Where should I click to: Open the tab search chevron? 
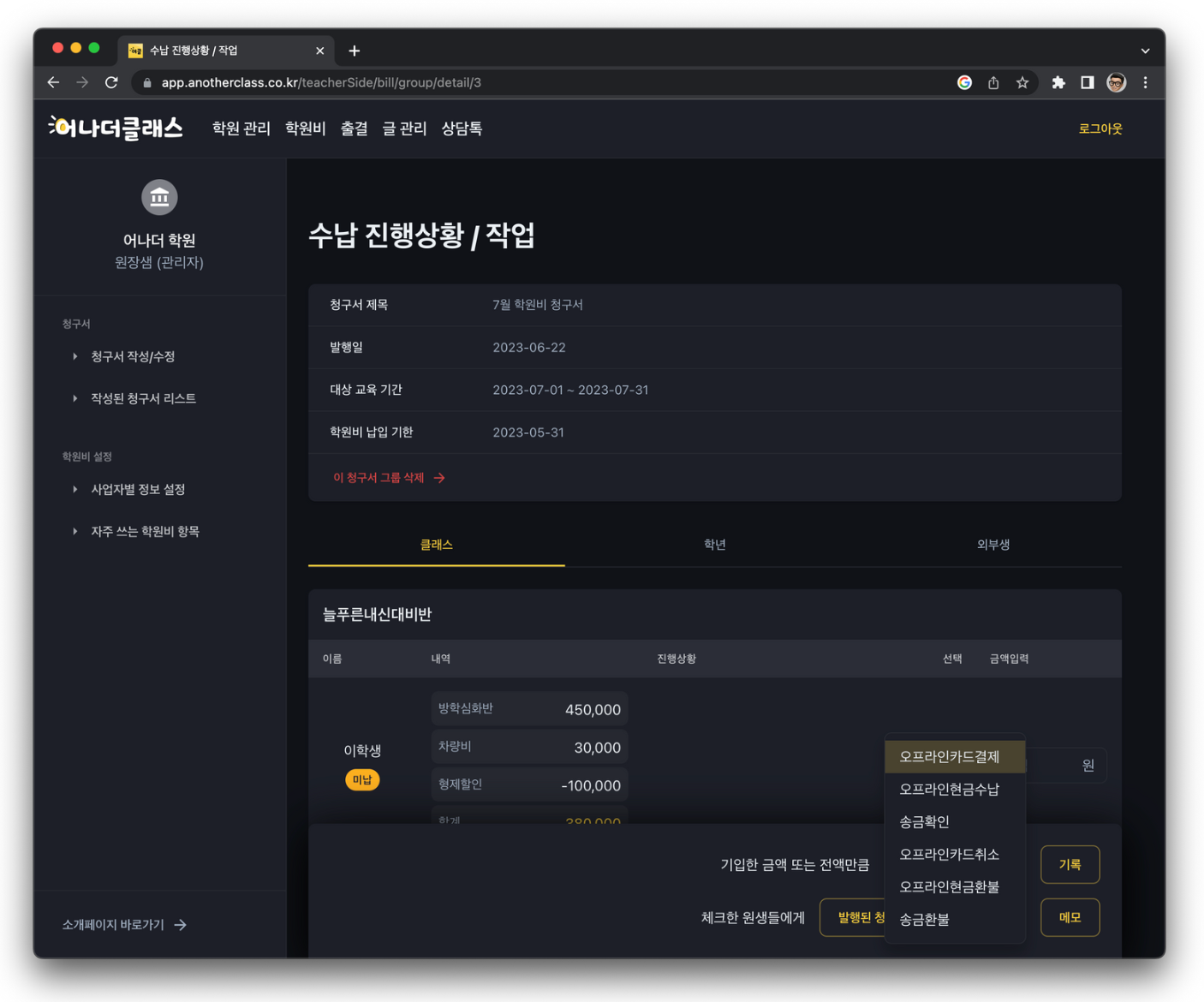1145,51
